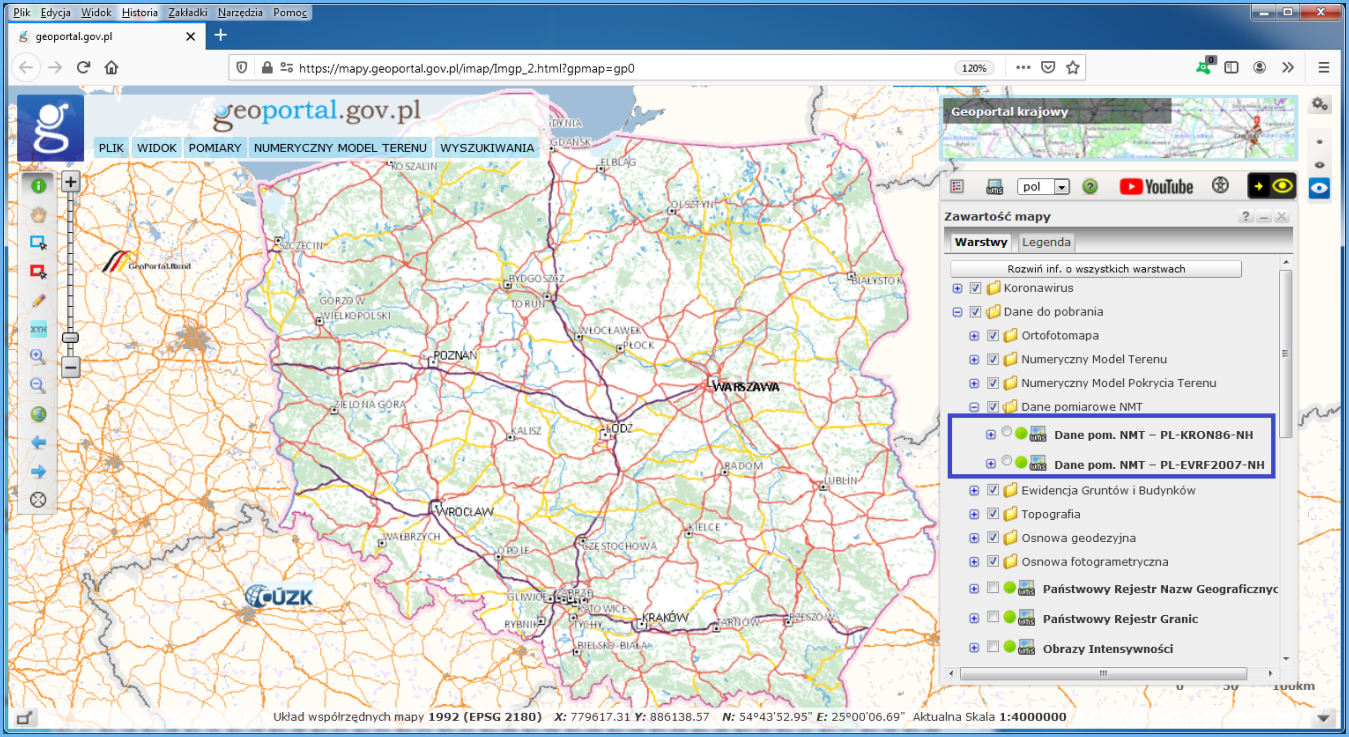The width and height of the screenshot is (1349, 737).
Task: Click the browser home icon
Action: (x=111, y=68)
